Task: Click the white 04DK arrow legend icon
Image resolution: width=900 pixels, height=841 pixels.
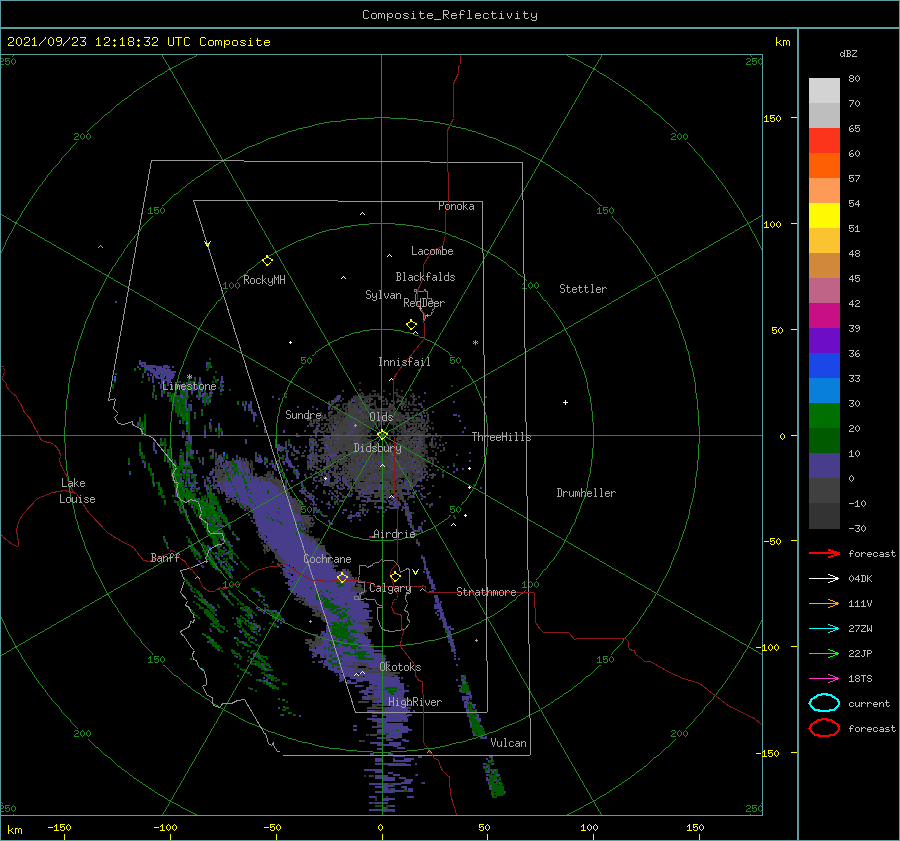Action: pyautogui.click(x=824, y=578)
